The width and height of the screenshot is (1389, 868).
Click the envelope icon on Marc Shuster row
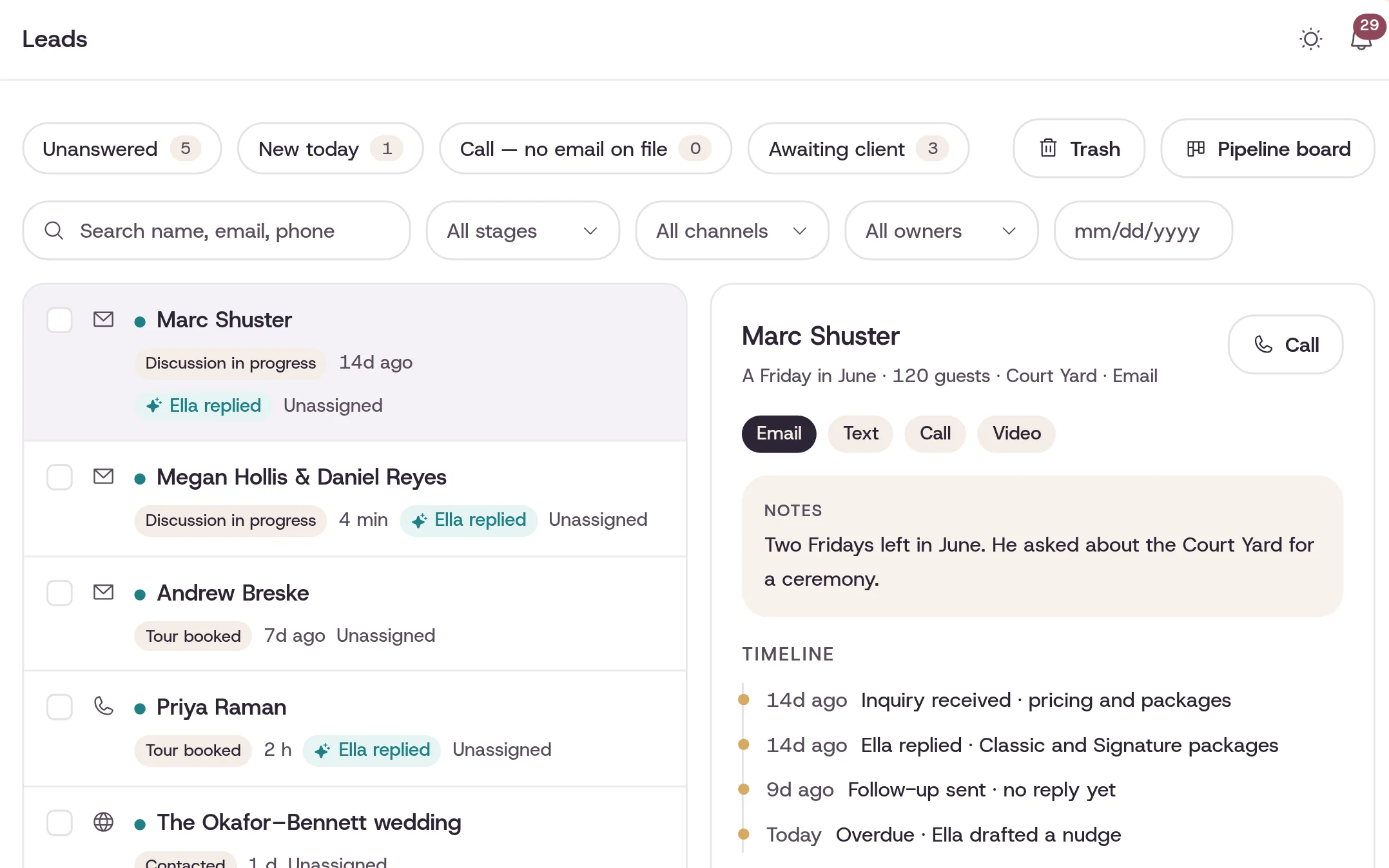pyautogui.click(x=103, y=319)
